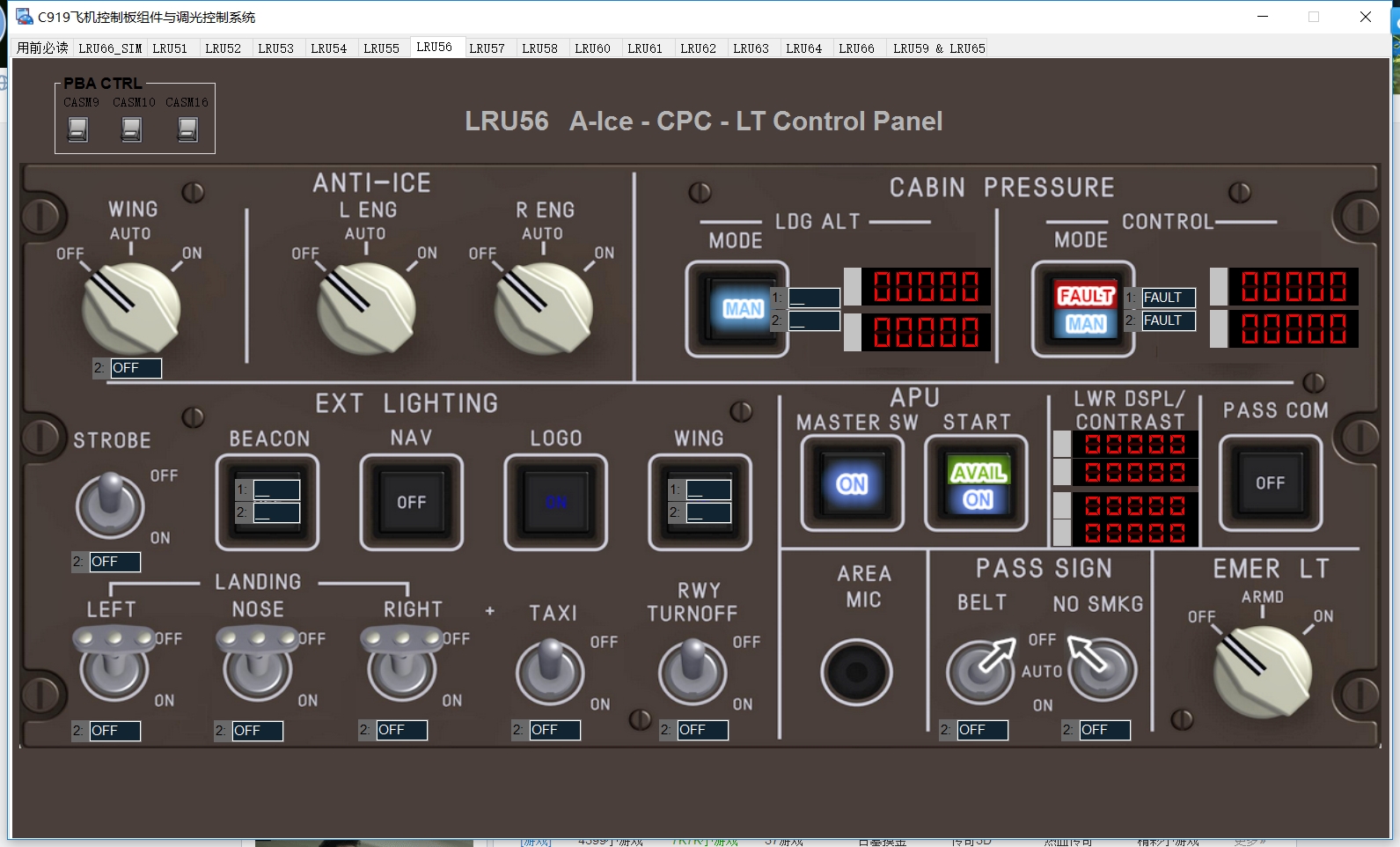Open the LRU59 & LRU65 tab
The width and height of the screenshot is (1400, 847).
(x=939, y=48)
